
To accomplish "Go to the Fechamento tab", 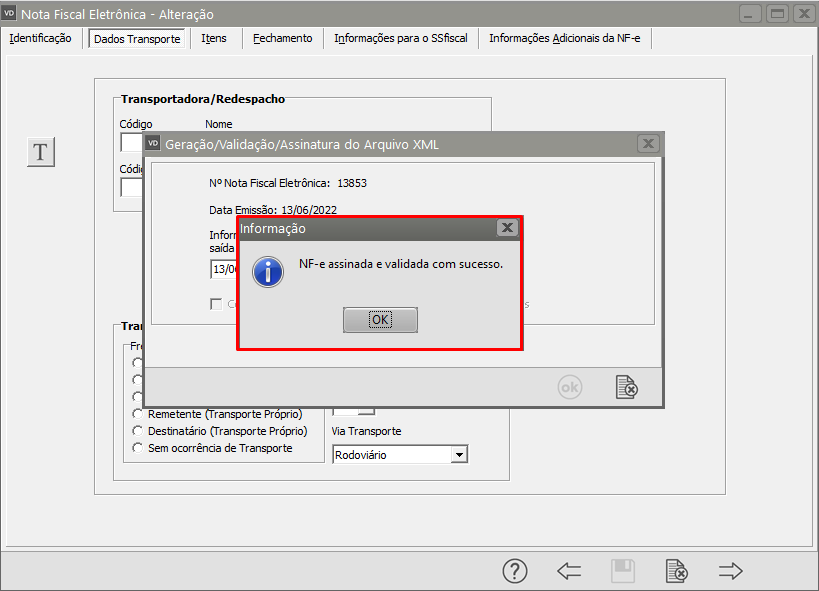I will pyautogui.click(x=282, y=38).
